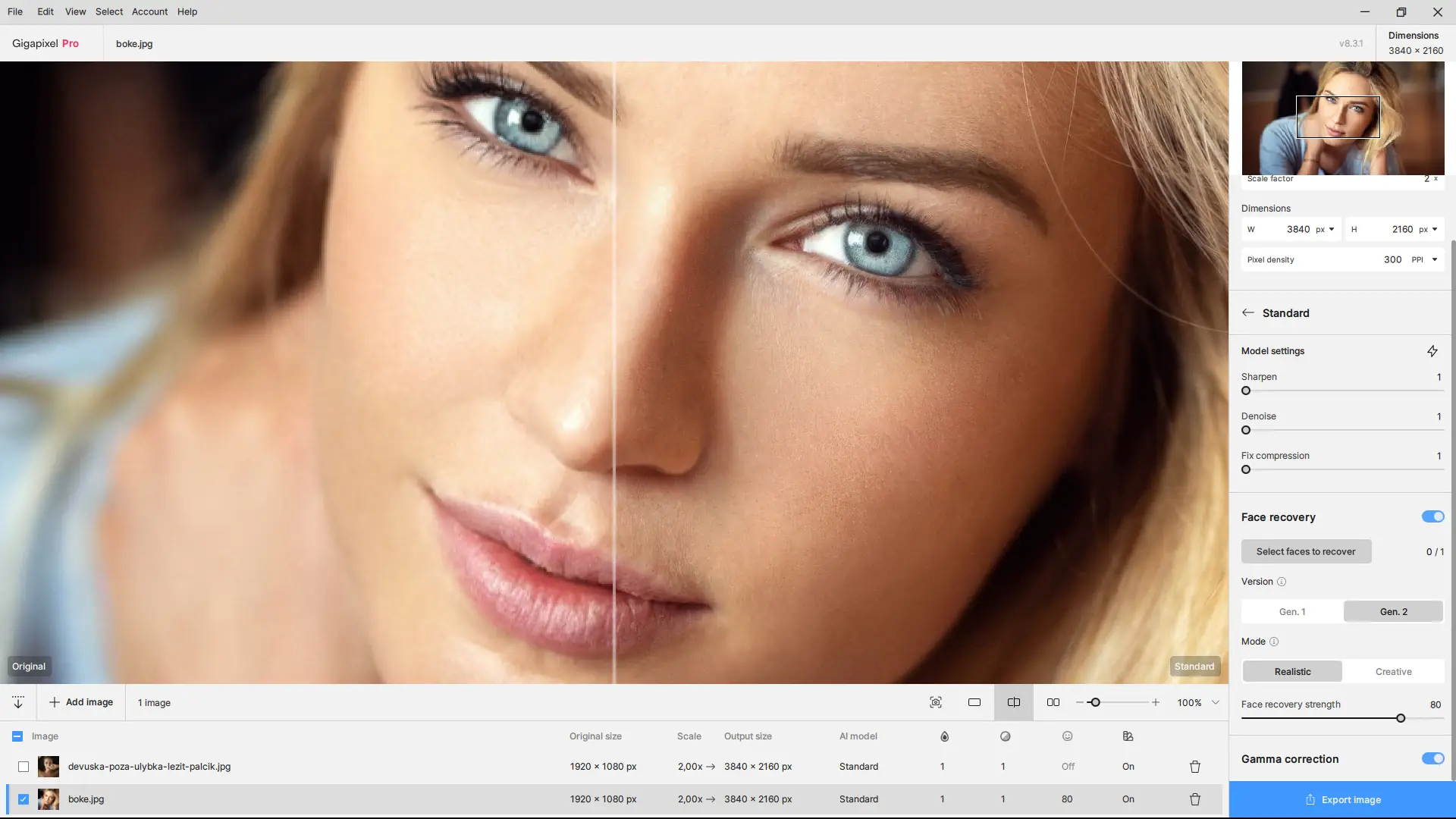Click the face detection zoom icon

(936, 702)
